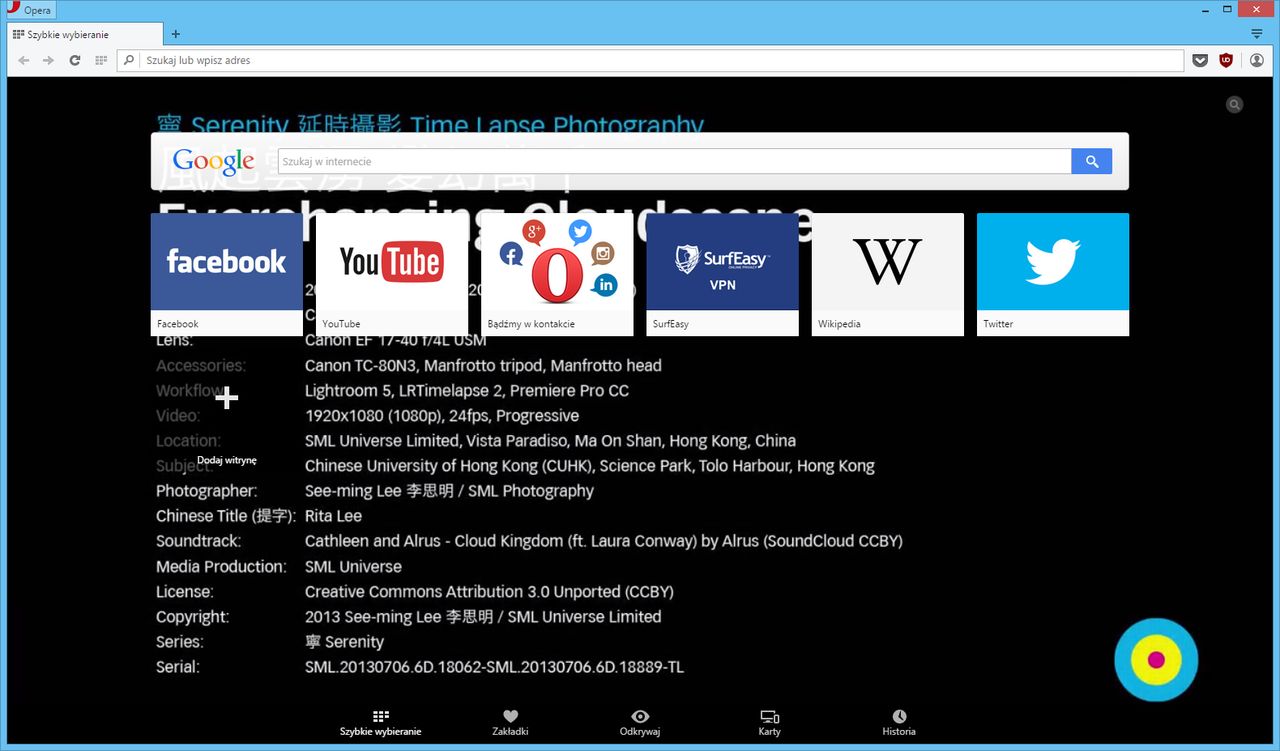
Task: Open the Pocket-style save icon in toolbar
Action: coord(1201,61)
